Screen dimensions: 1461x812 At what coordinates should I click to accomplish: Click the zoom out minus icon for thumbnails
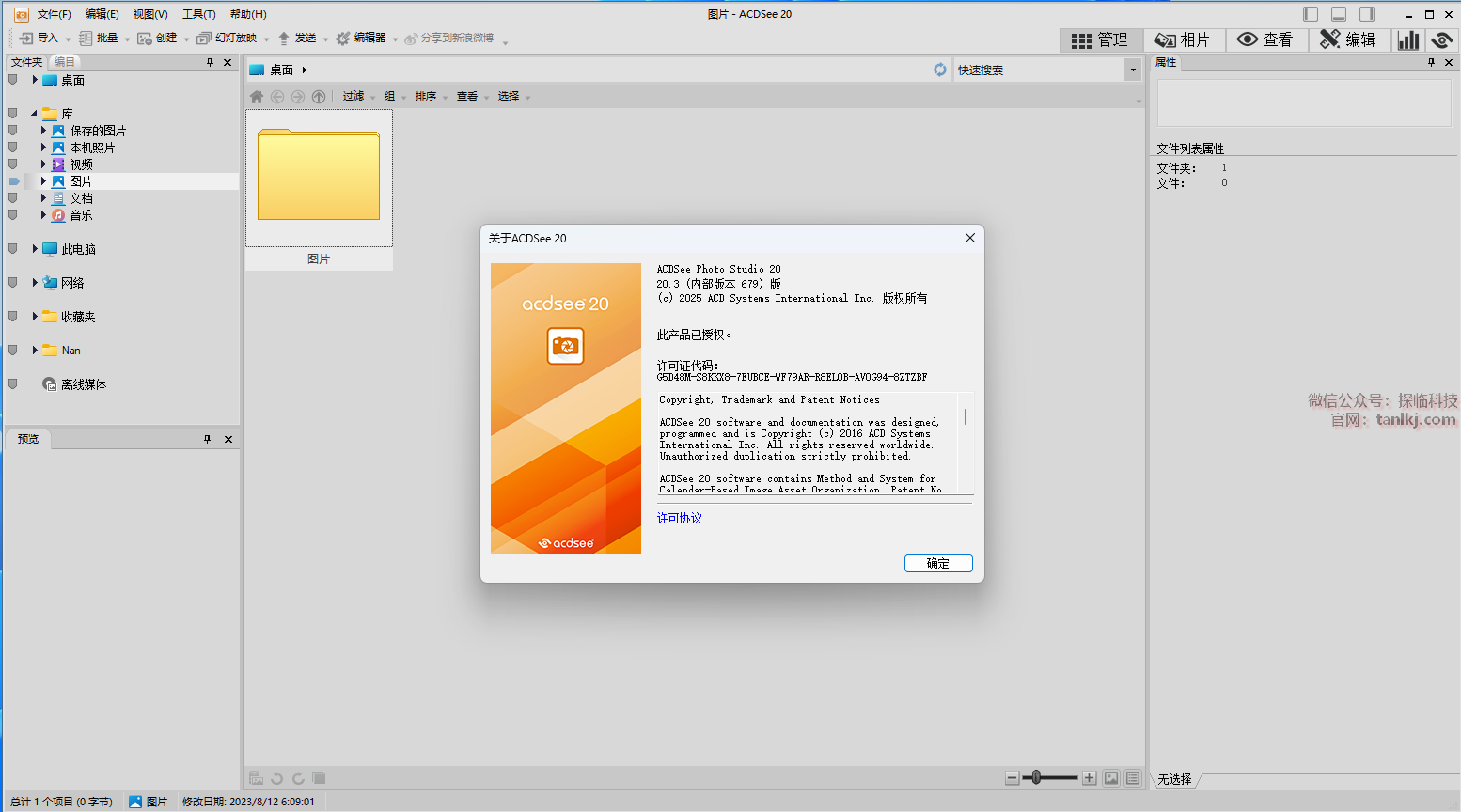(x=1012, y=778)
